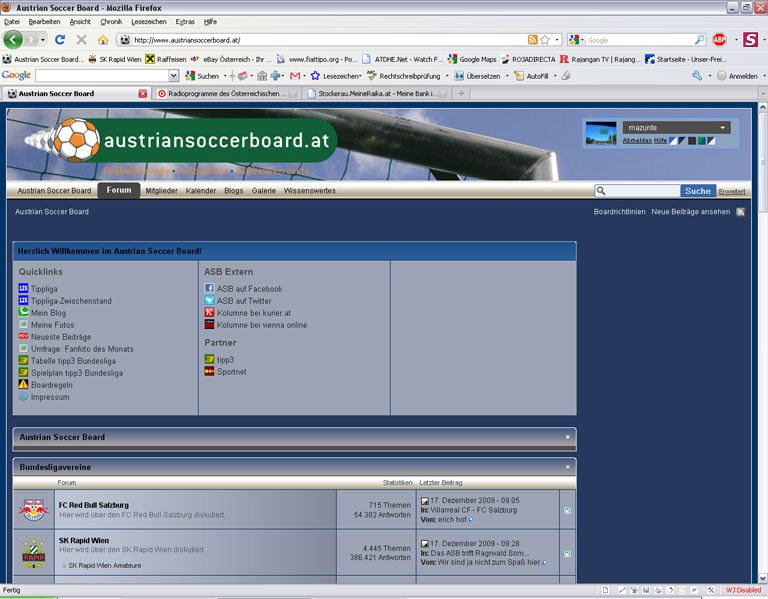Viewport: 768px width, 599px height.
Task: Select the dark solid skin swatch
Action: coord(692,141)
